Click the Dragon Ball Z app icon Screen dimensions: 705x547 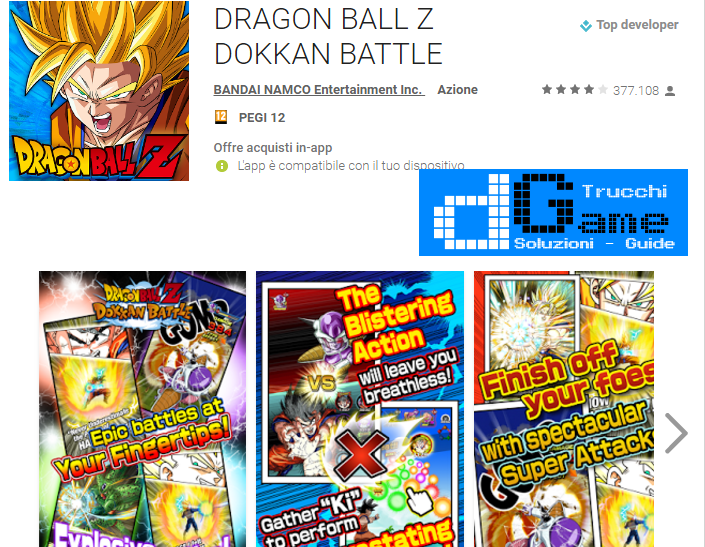[x=99, y=91]
